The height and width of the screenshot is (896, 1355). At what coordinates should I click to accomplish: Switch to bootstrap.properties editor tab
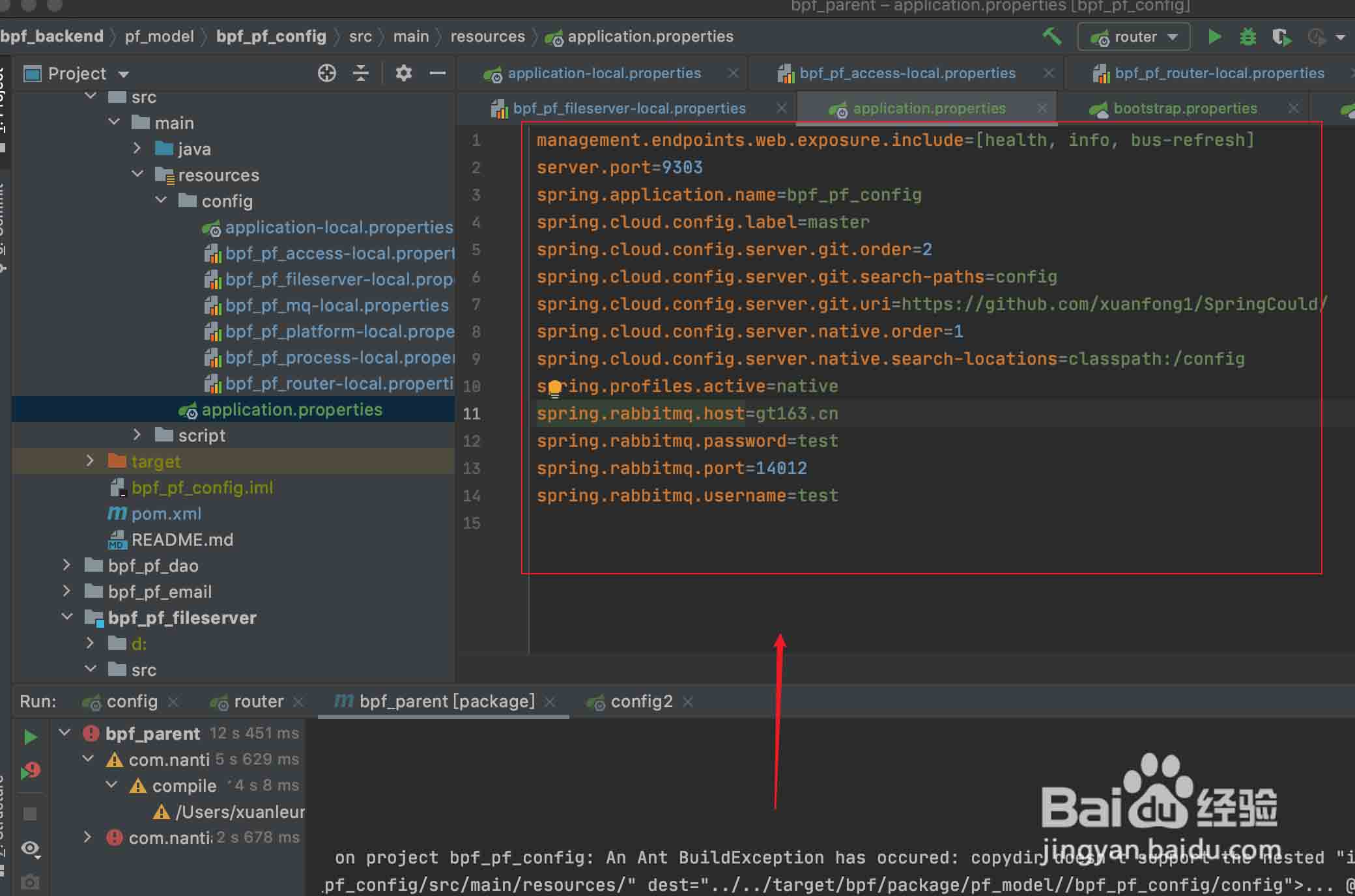1184,109
